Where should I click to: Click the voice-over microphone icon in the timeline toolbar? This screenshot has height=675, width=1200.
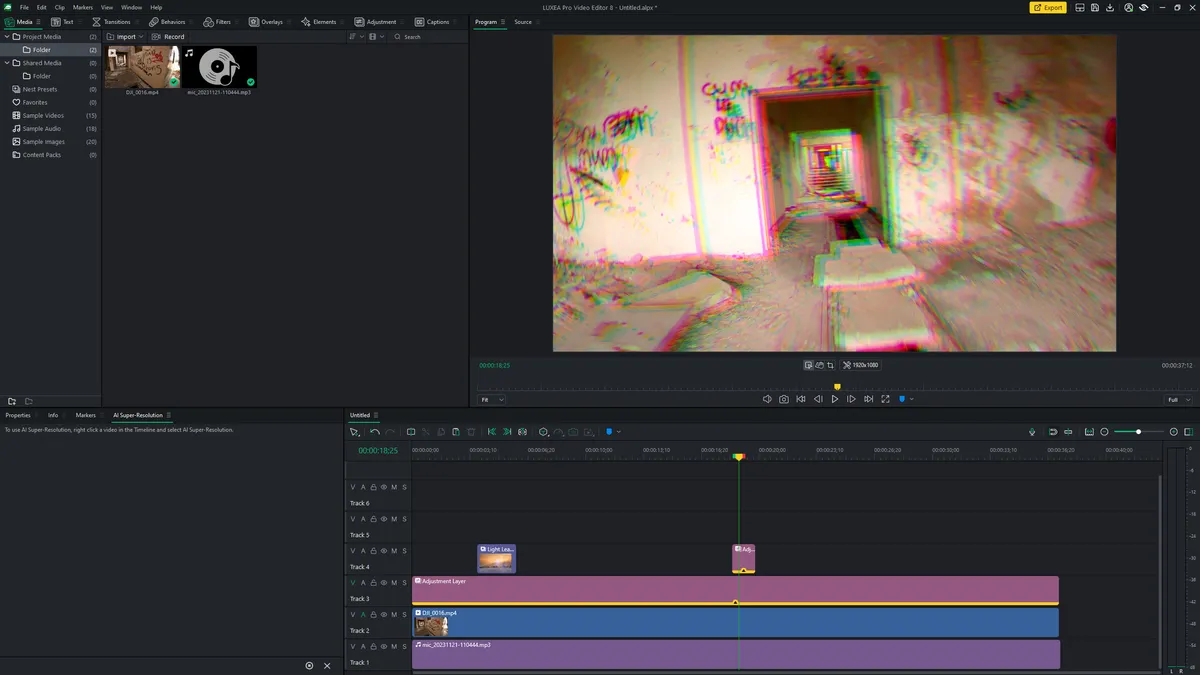coord(1032,432)
